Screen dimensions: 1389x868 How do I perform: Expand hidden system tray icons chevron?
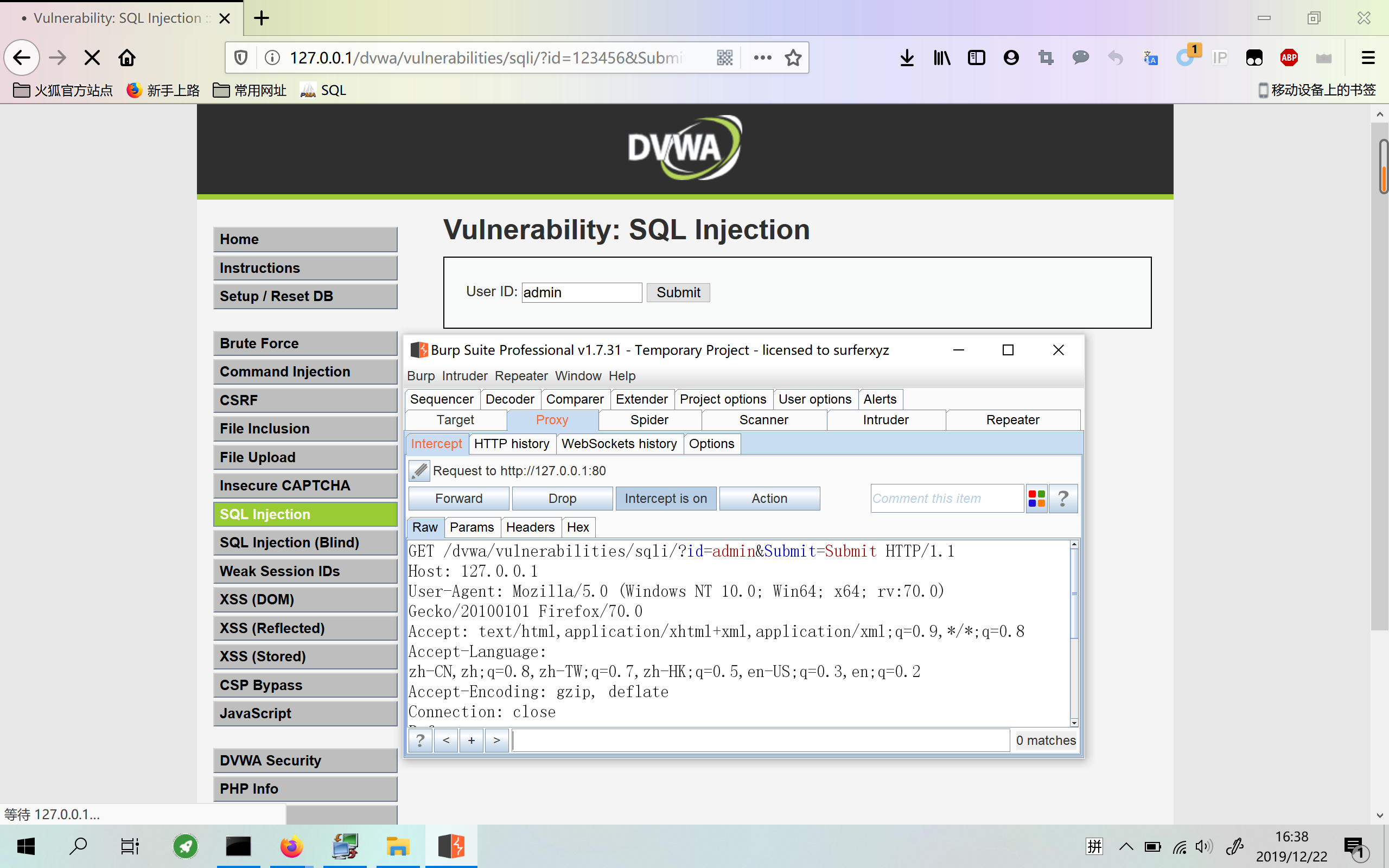[1125, 846]
